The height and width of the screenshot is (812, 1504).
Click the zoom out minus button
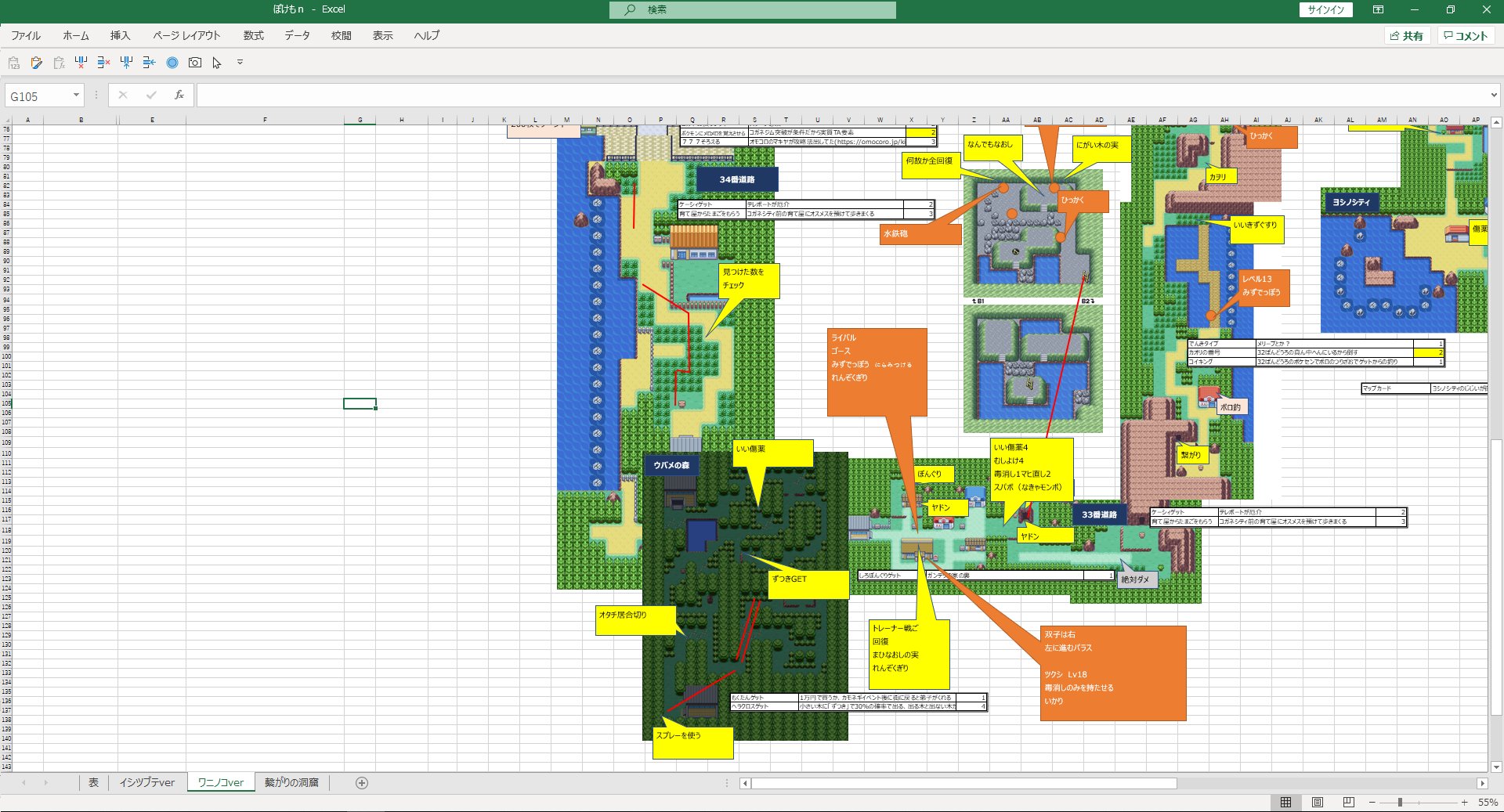coord(1372,803)
